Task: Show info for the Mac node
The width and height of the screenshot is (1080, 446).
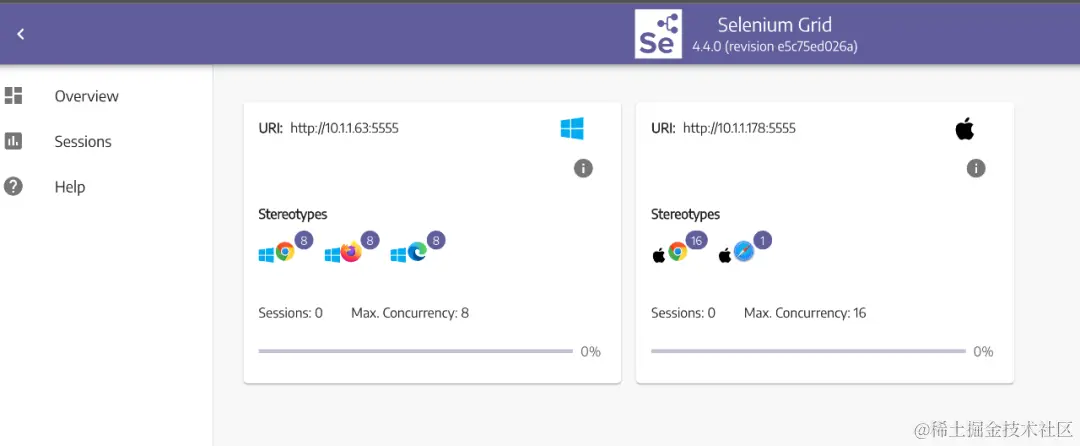Action: [x=976, y=168]
